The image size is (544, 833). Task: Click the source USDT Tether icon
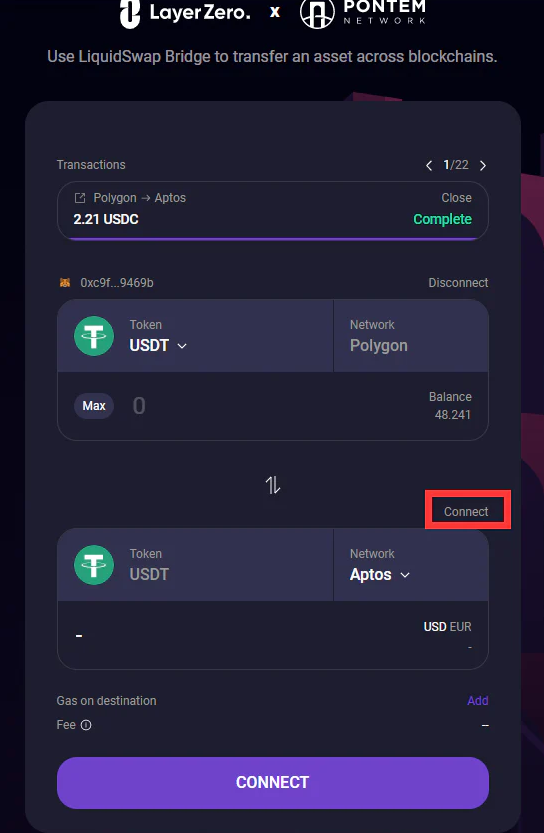[94, 336]
